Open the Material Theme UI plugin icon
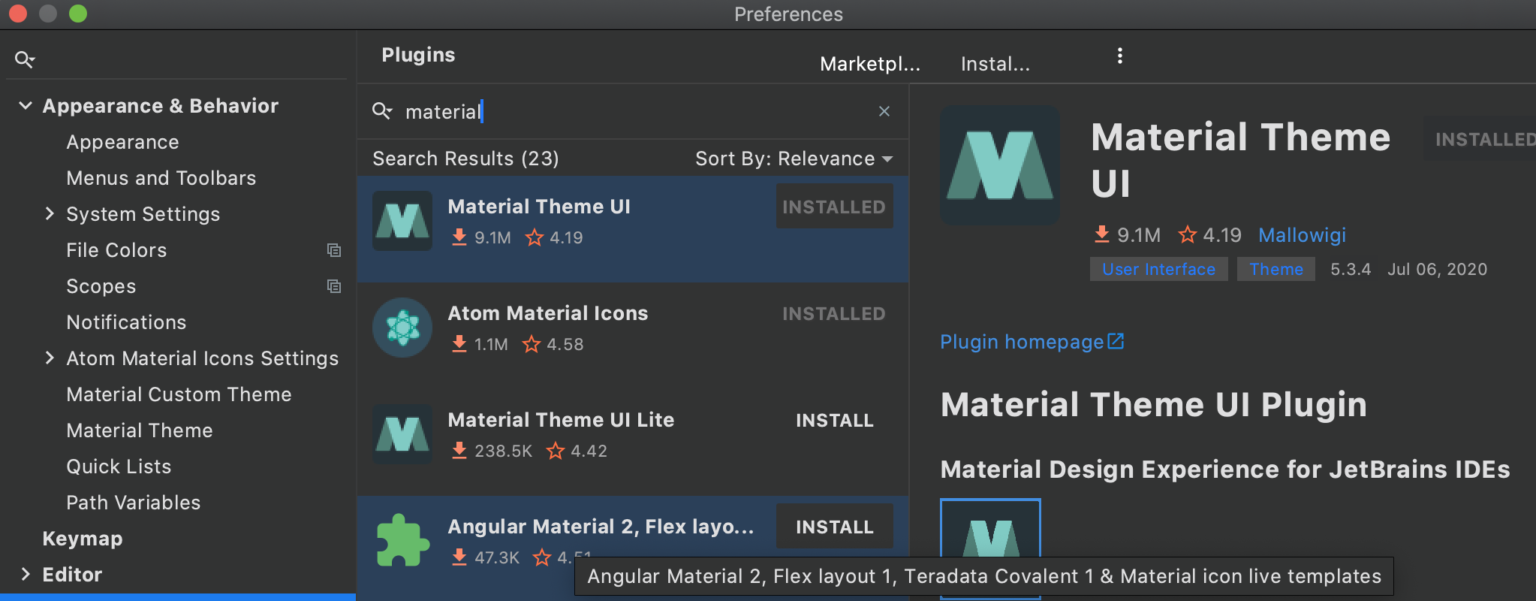 401,220
